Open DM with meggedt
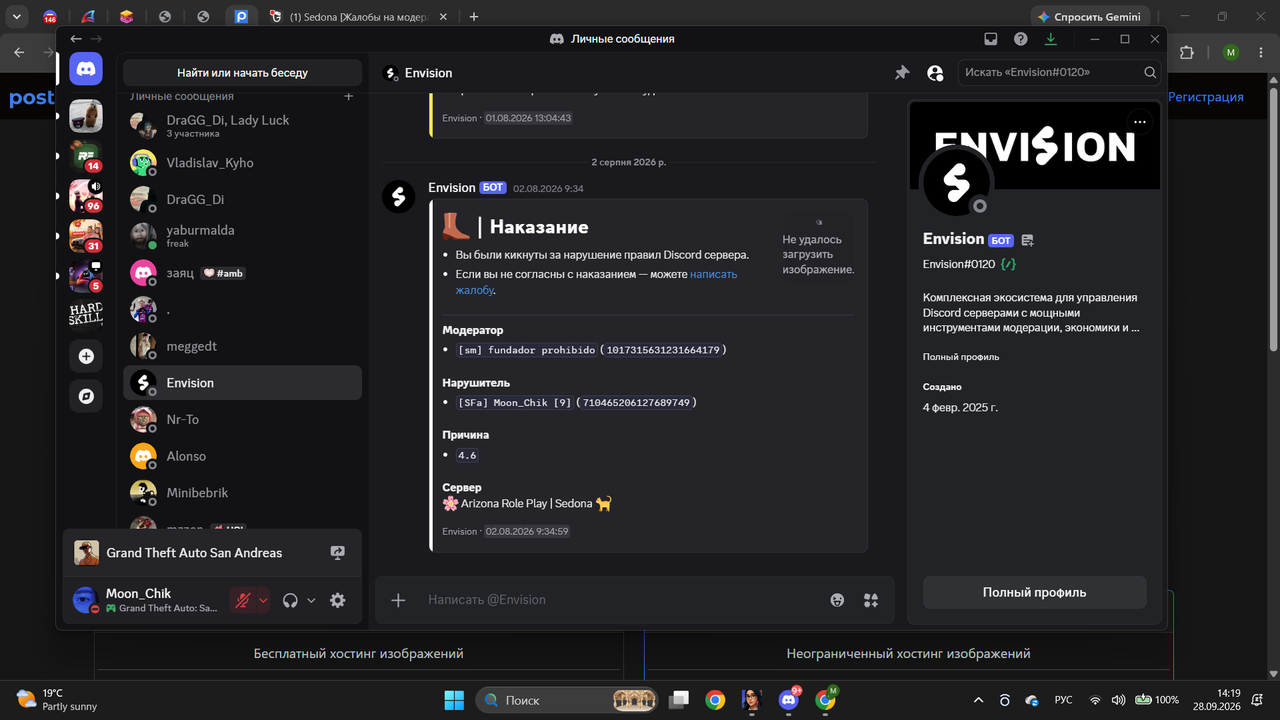 [x=242, y=346]
